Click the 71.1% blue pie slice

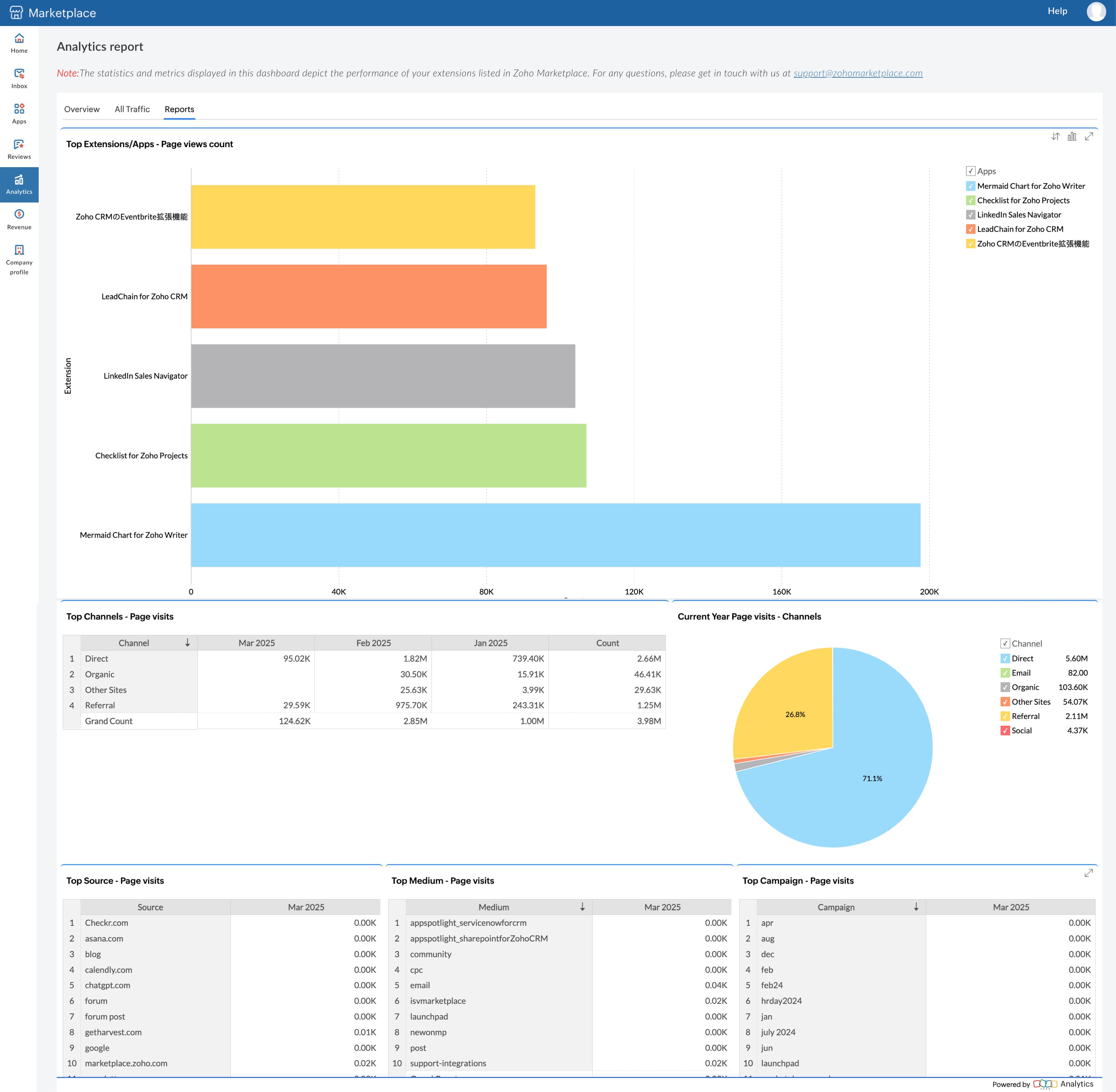pos(872,778)
